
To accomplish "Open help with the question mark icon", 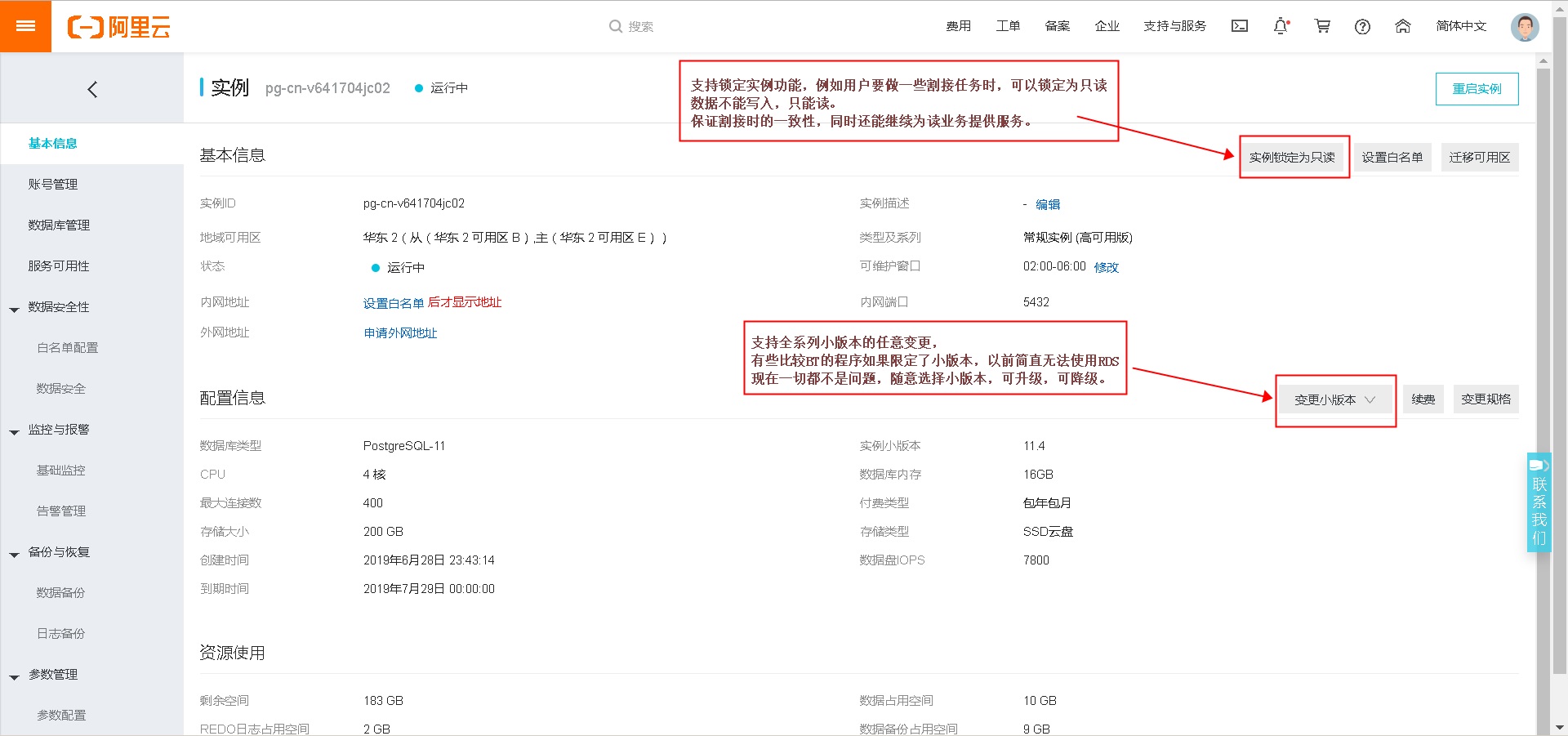I will point(1362,26).
